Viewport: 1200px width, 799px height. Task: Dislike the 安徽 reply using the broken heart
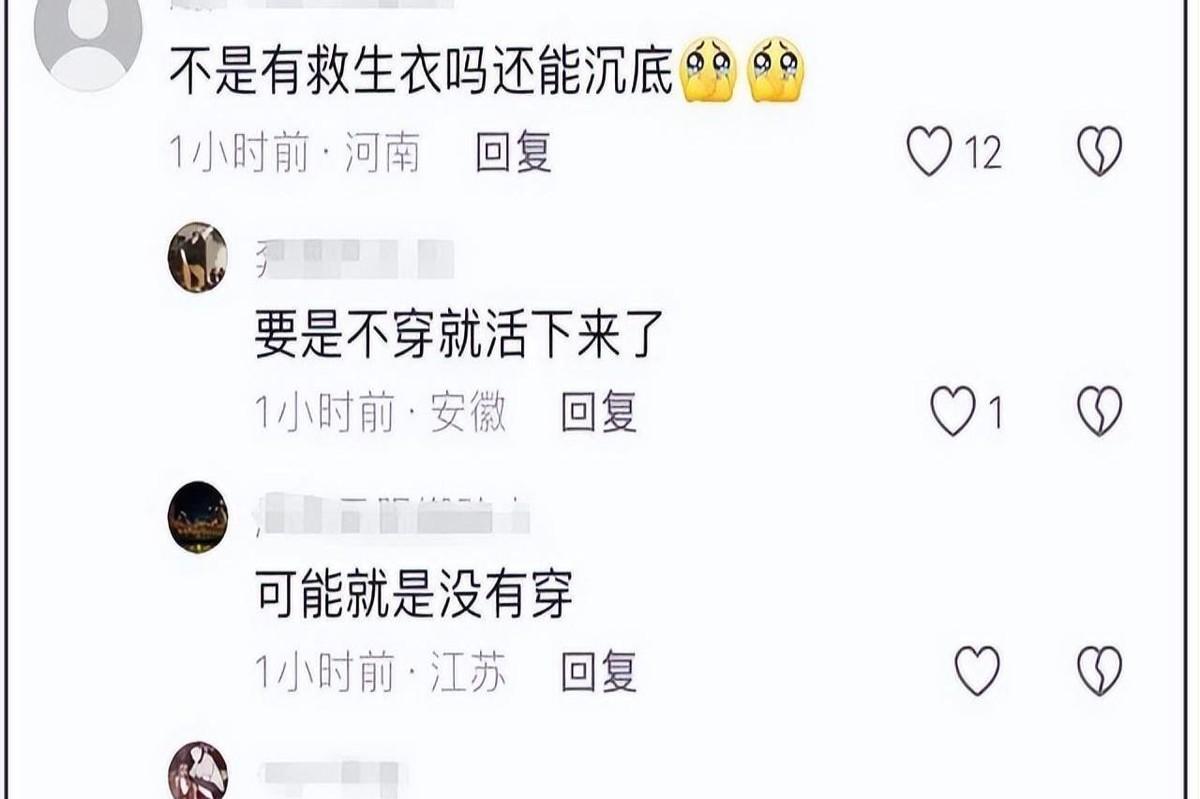pyautogui.click(x=1099, y=412)
